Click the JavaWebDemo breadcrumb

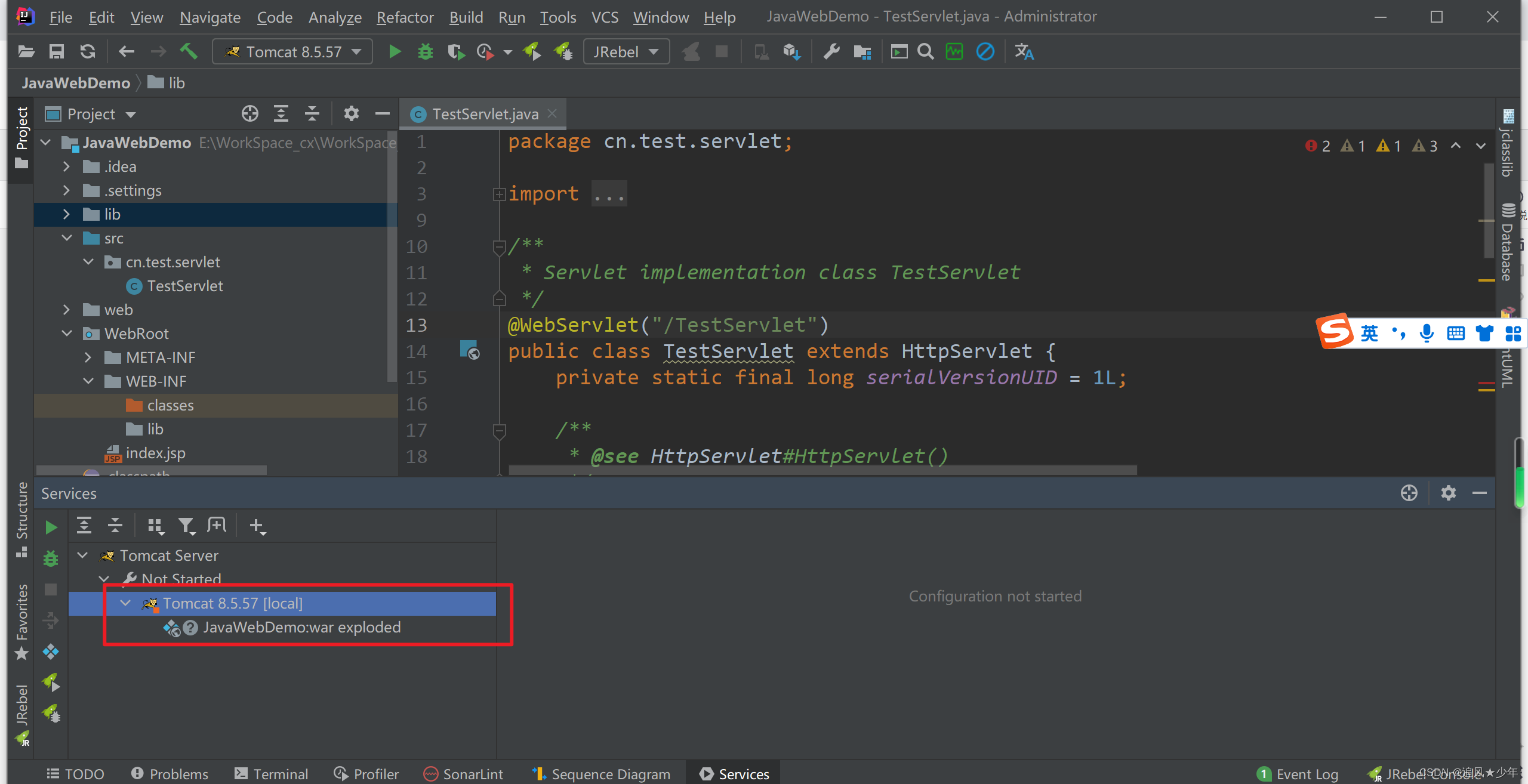76,83
